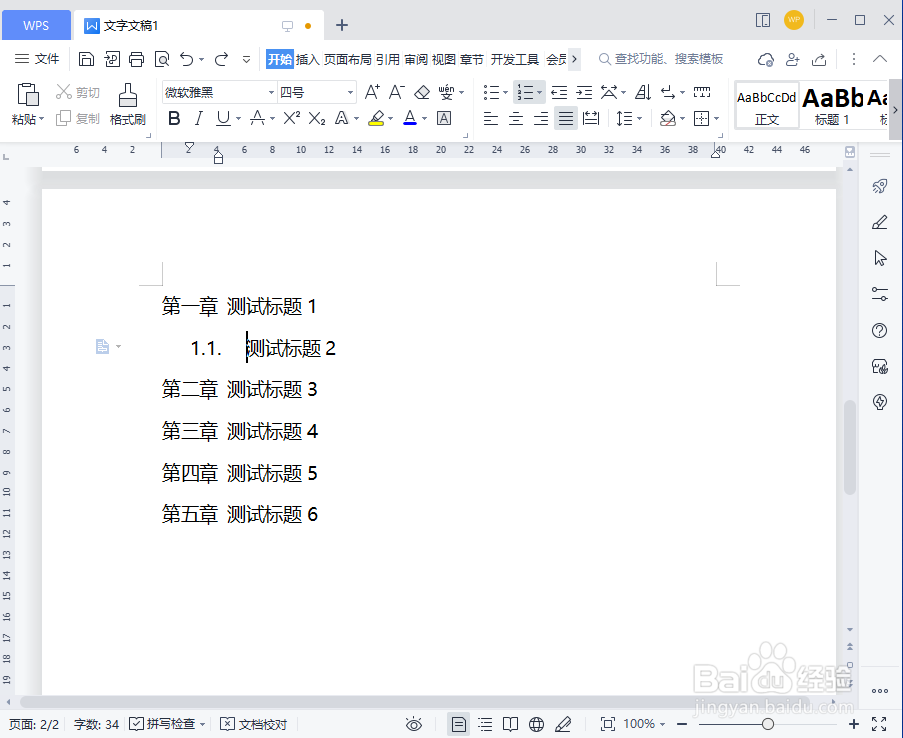Click the WPS home tab button
The height and width of the screenshot is (738, 903).
pos(36,25)
